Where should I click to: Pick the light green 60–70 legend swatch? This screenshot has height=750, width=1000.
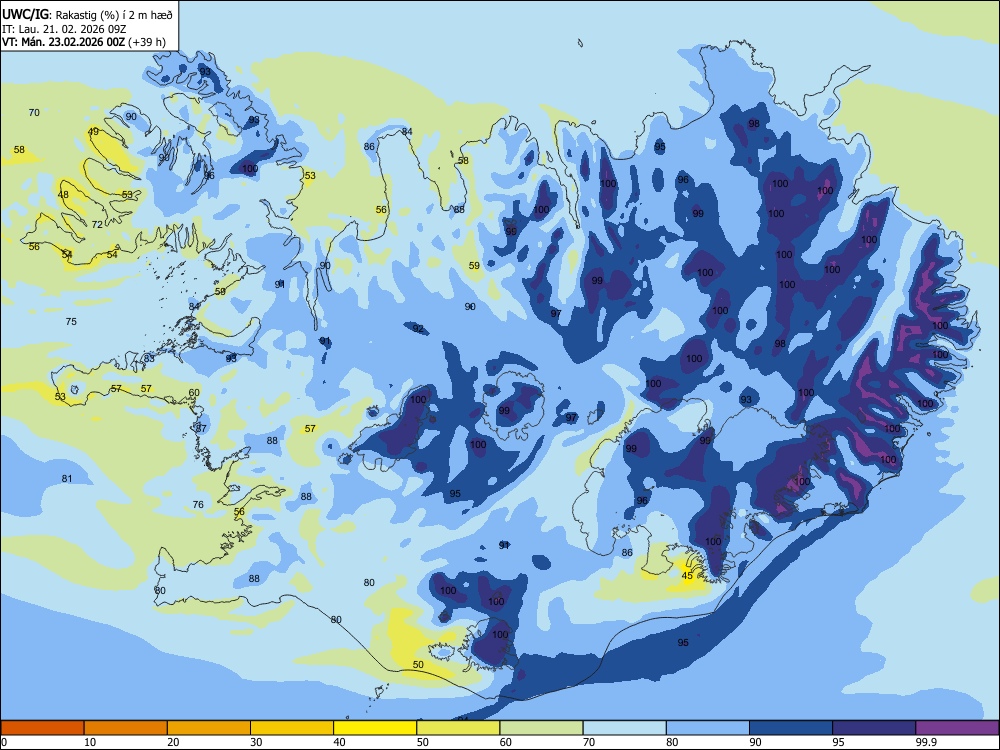pyautogui.click(x=541, y=728)
